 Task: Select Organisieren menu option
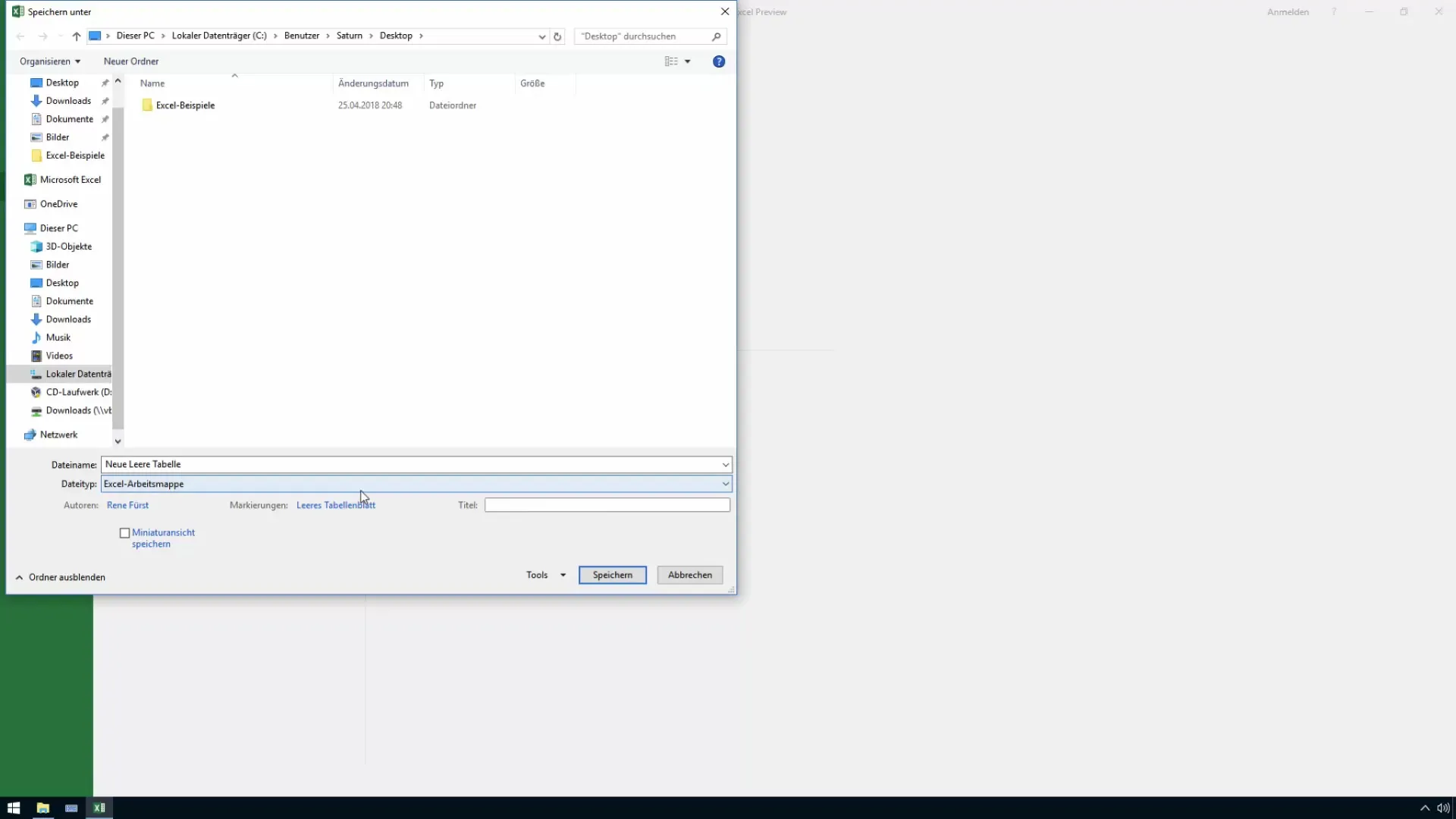[49, 61]
